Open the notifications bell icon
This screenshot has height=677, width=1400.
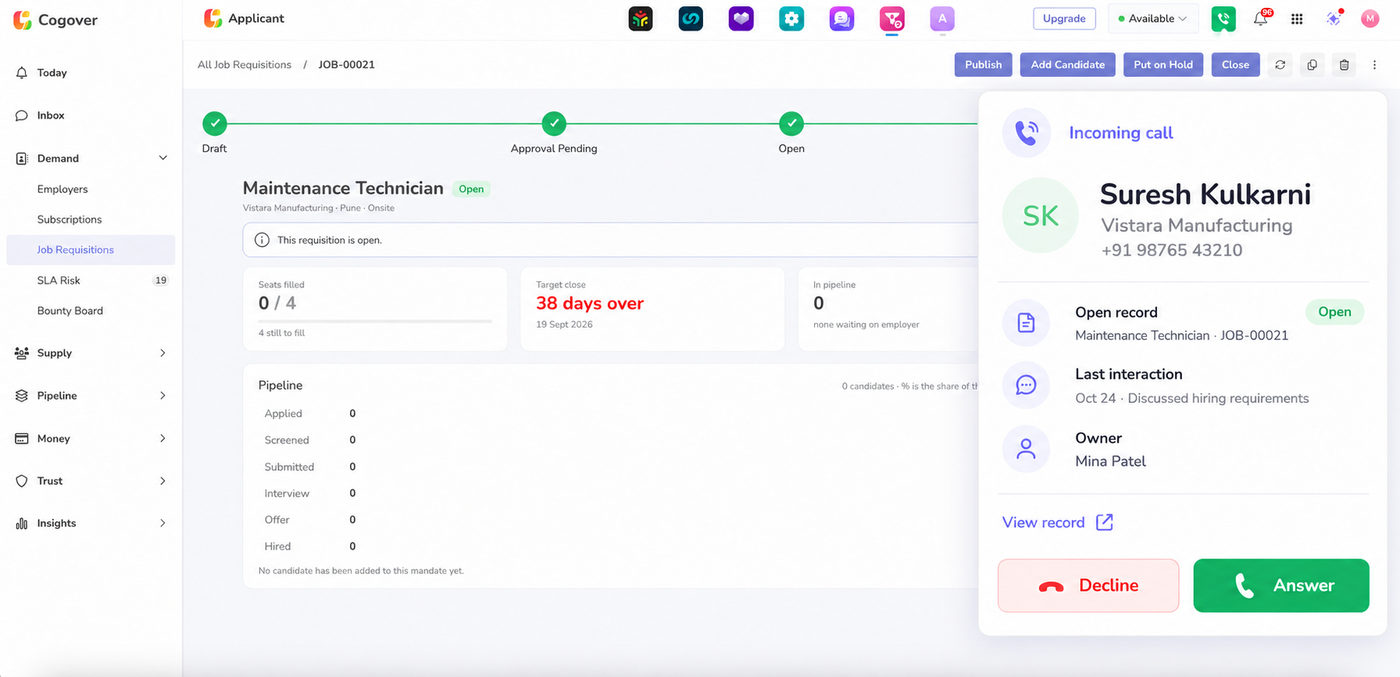[1260, 19]
